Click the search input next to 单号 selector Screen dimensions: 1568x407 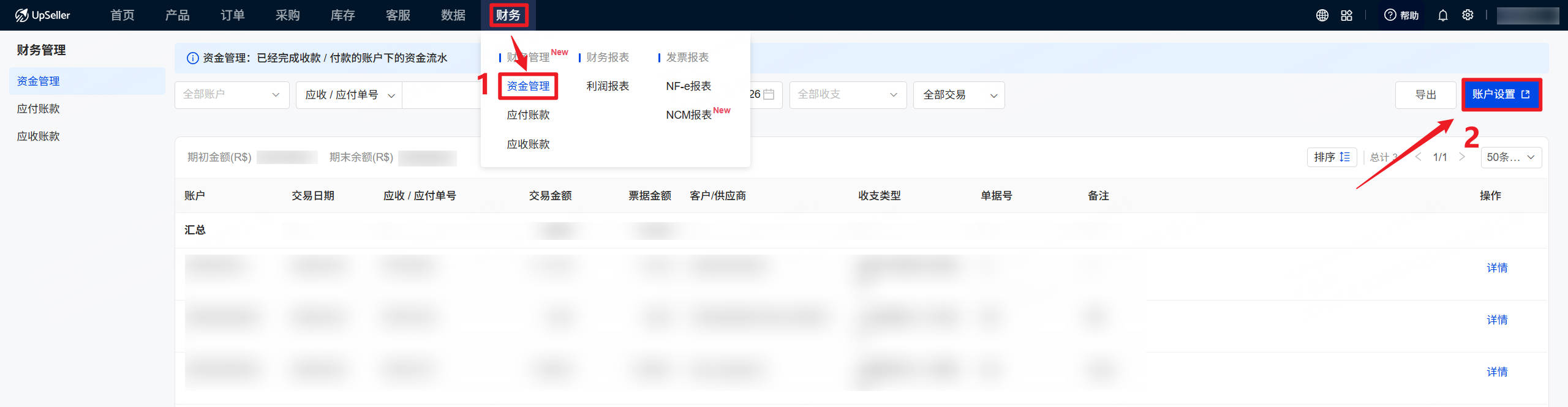(x=441, y=95)
